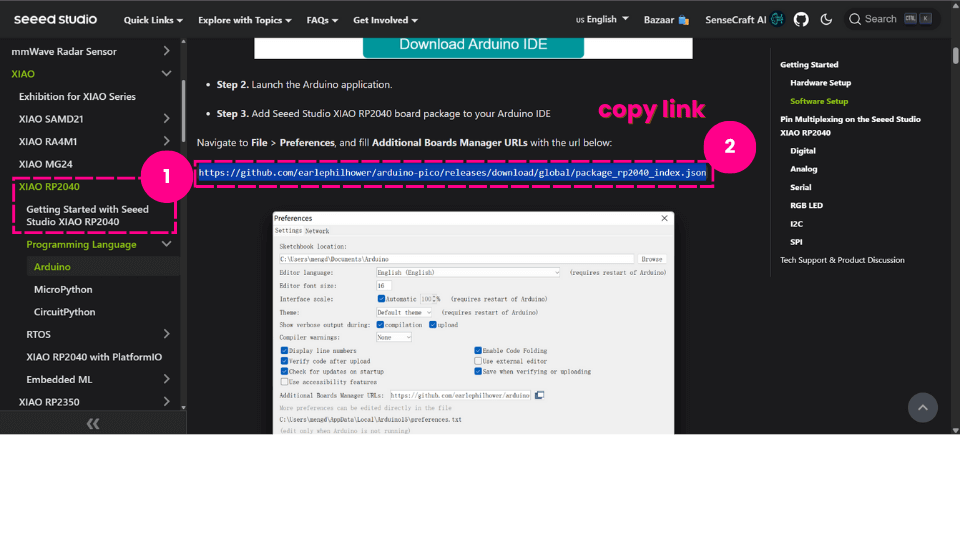Collapse the Programming Language section
The height and width of the screenshot is (540, 960).
click(166, 244)
